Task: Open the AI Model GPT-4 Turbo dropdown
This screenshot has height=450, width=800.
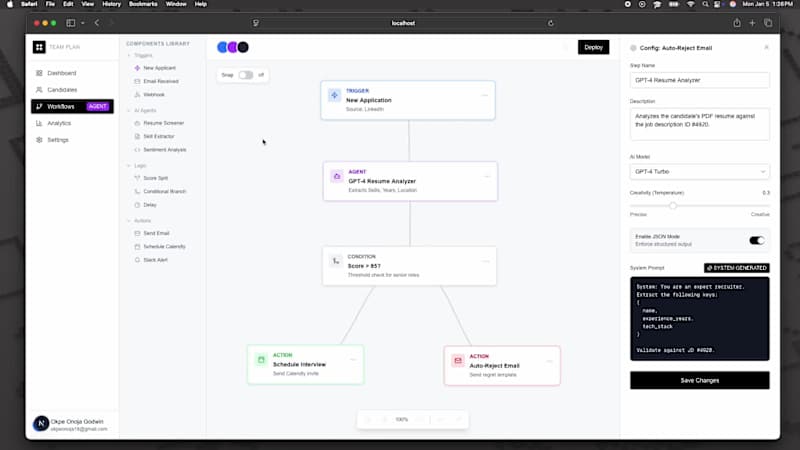Action: pos(699,172)
